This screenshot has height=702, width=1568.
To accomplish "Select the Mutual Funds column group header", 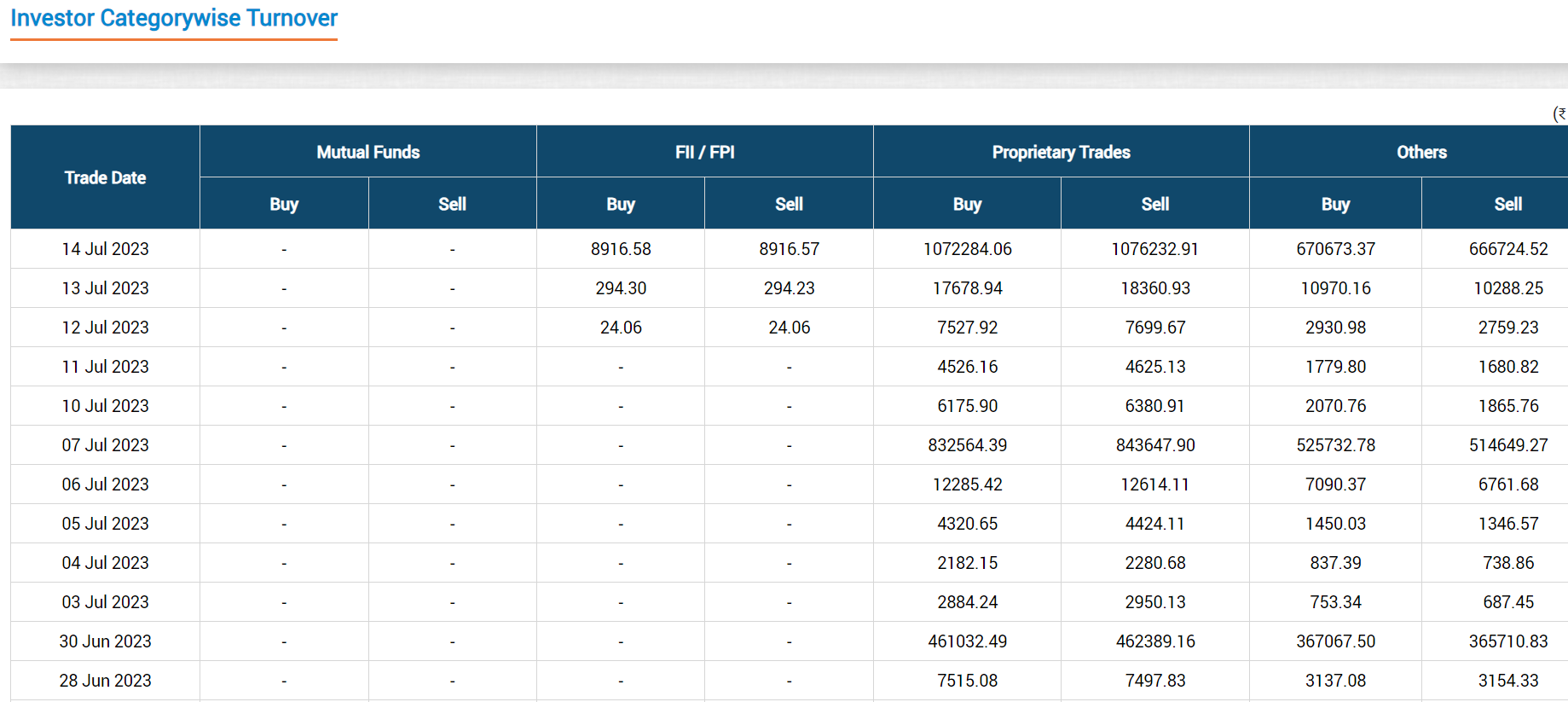I will point(367,152).
